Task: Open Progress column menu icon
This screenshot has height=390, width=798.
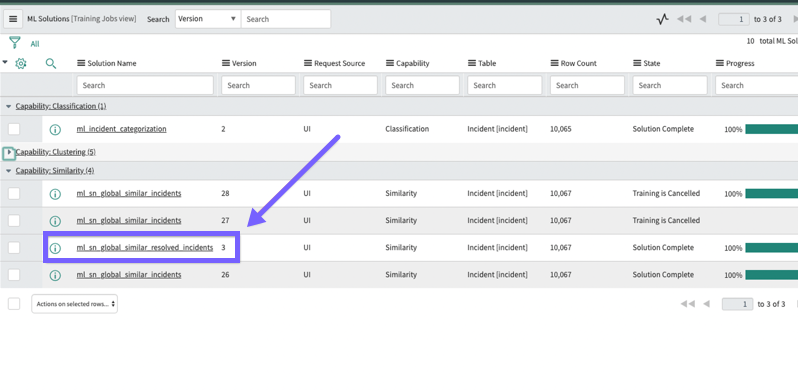Action: 720,63
